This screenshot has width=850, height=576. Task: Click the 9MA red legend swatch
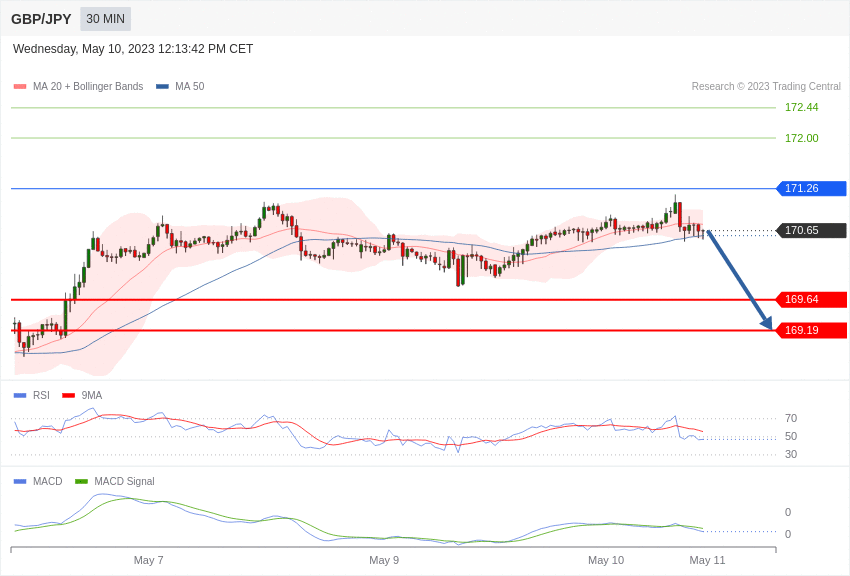tap(68, 396)
